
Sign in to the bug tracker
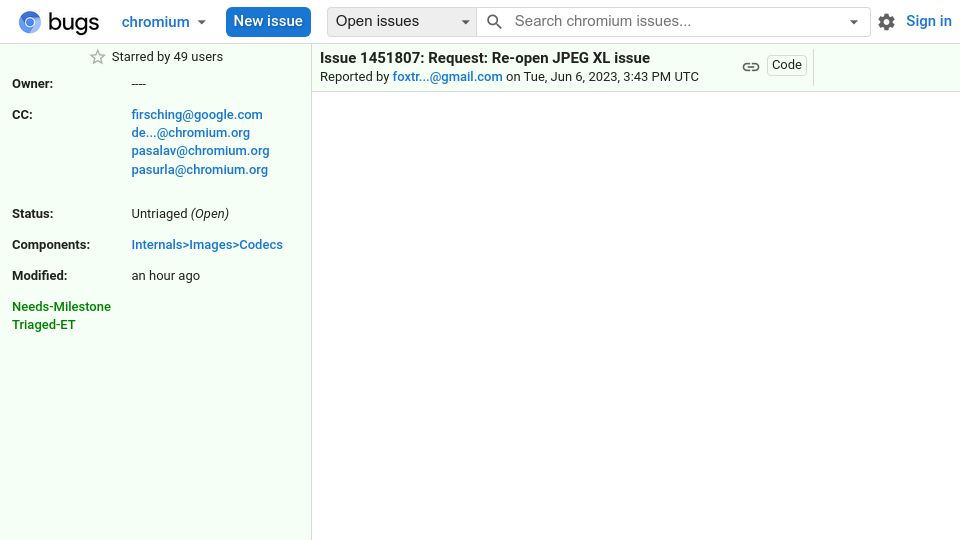coord(928,21)
